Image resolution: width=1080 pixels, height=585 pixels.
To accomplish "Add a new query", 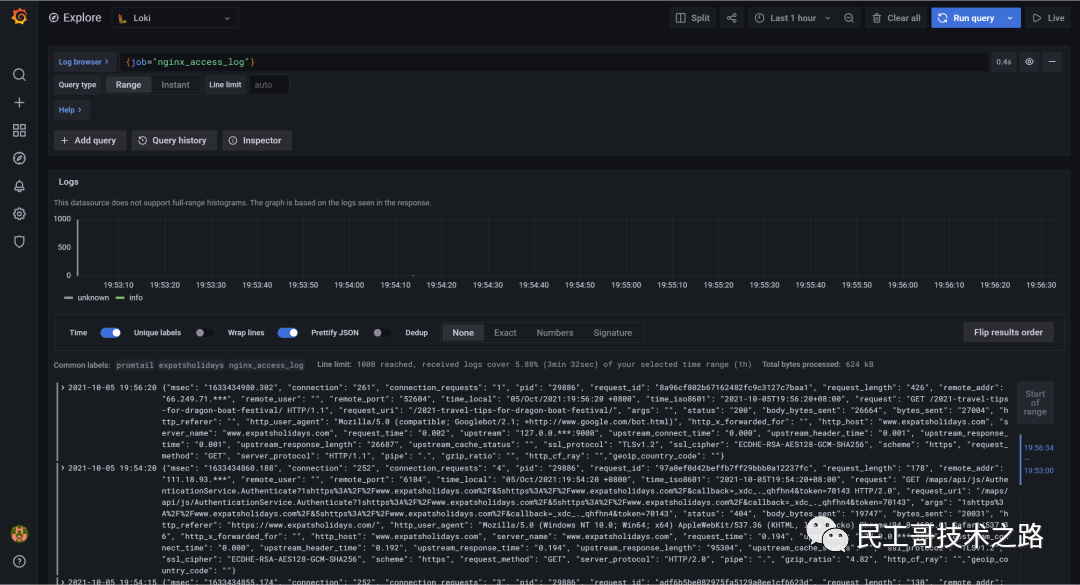I will pos(90,141).
